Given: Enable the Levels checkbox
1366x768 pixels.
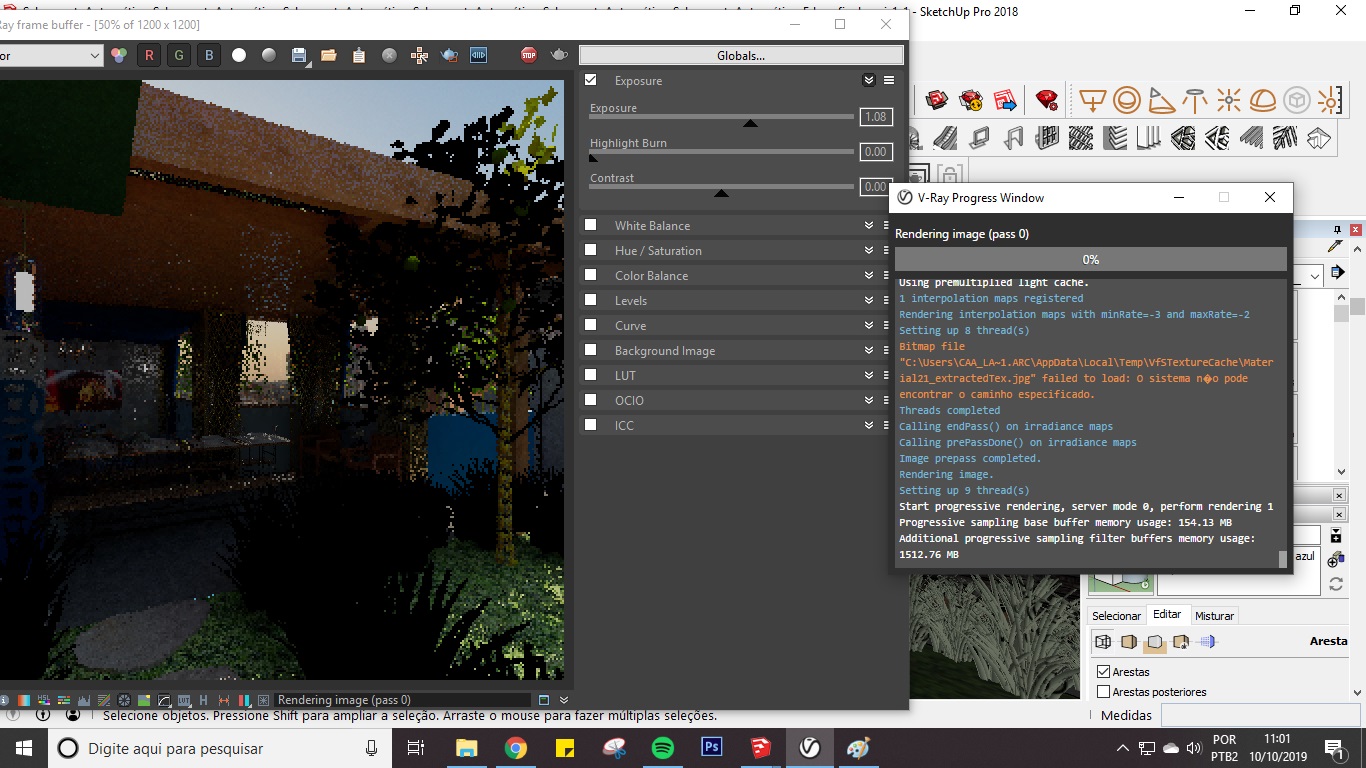Looking at the screenshot, I should pyautogui.click(x=591, y=300).
